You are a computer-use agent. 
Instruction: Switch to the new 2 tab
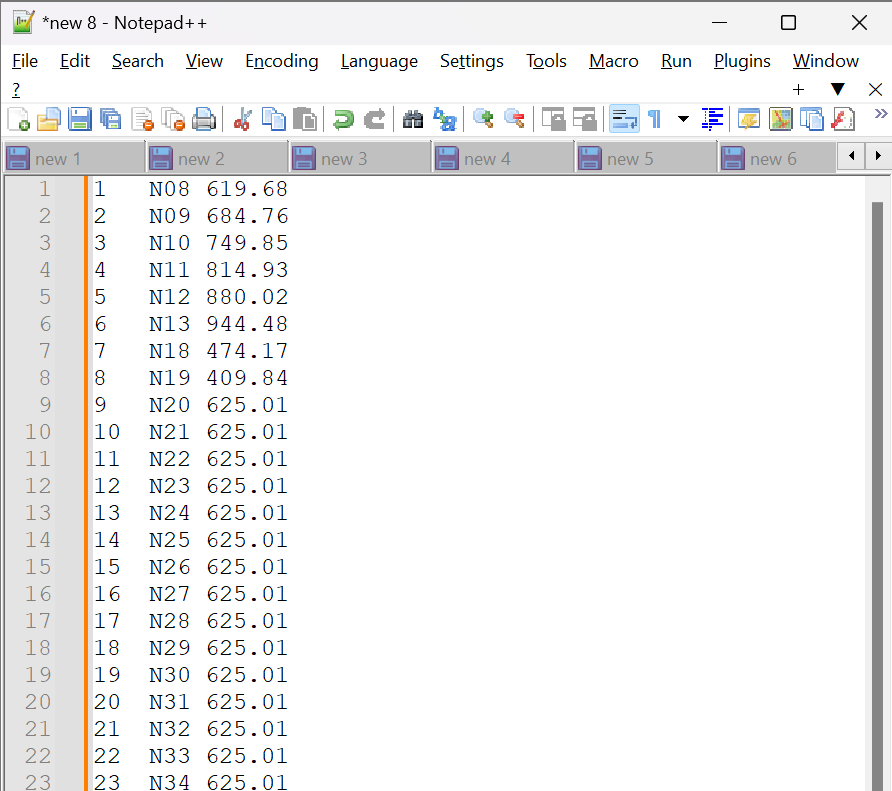pos(217,158)
